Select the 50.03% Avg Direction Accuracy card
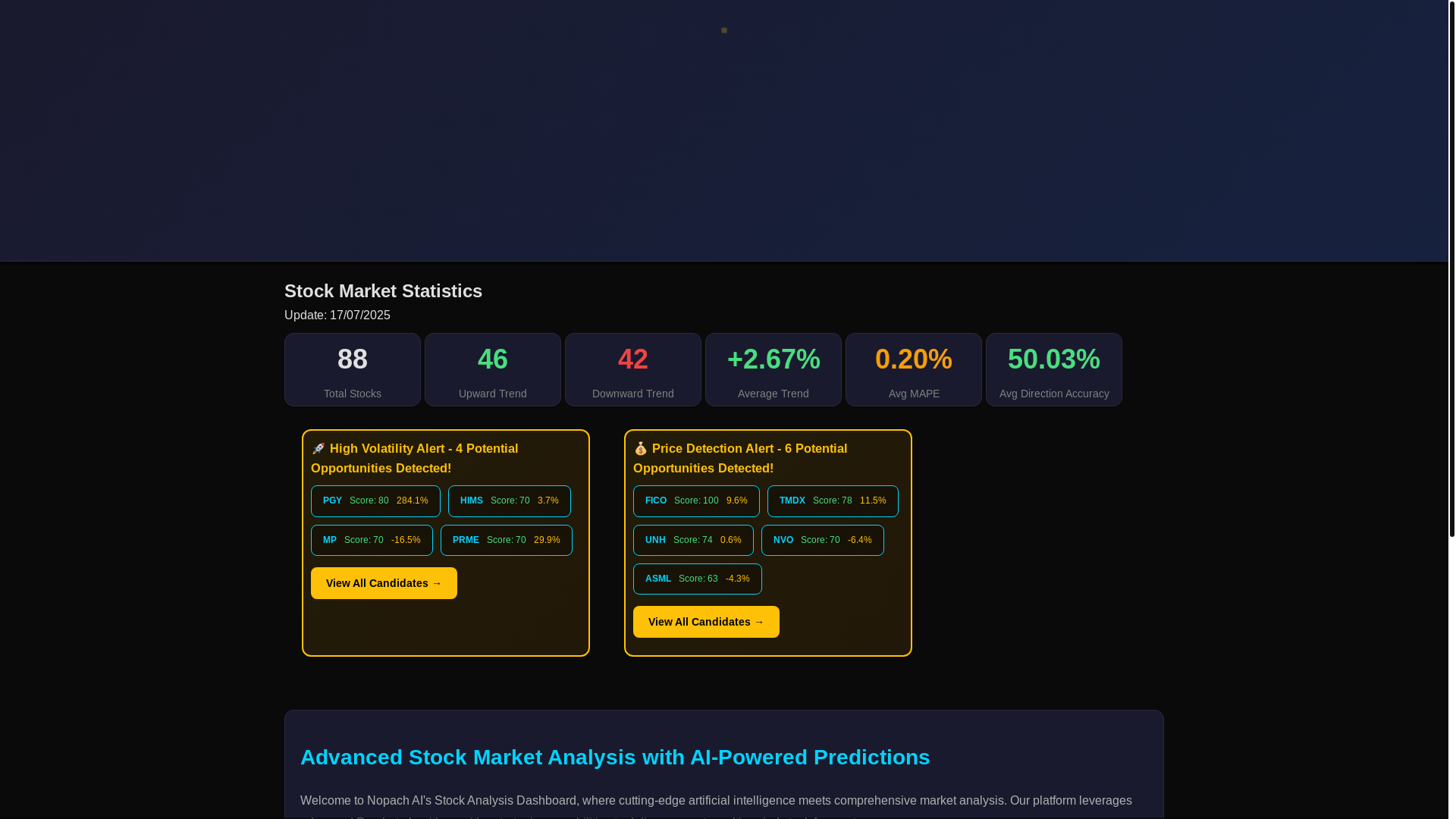 (x=1054, y=370)
